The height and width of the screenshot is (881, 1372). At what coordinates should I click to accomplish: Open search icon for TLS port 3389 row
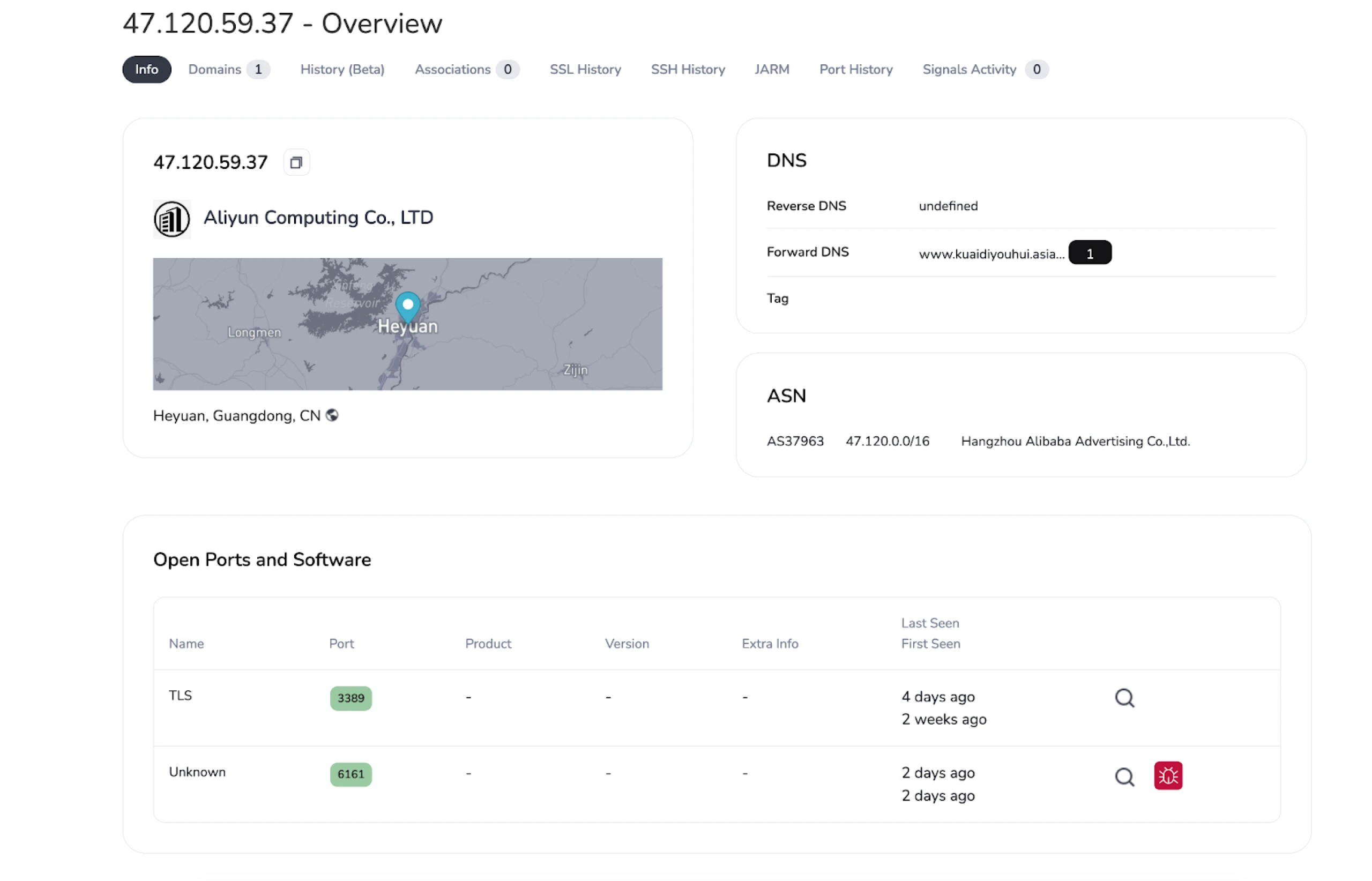1124,698
